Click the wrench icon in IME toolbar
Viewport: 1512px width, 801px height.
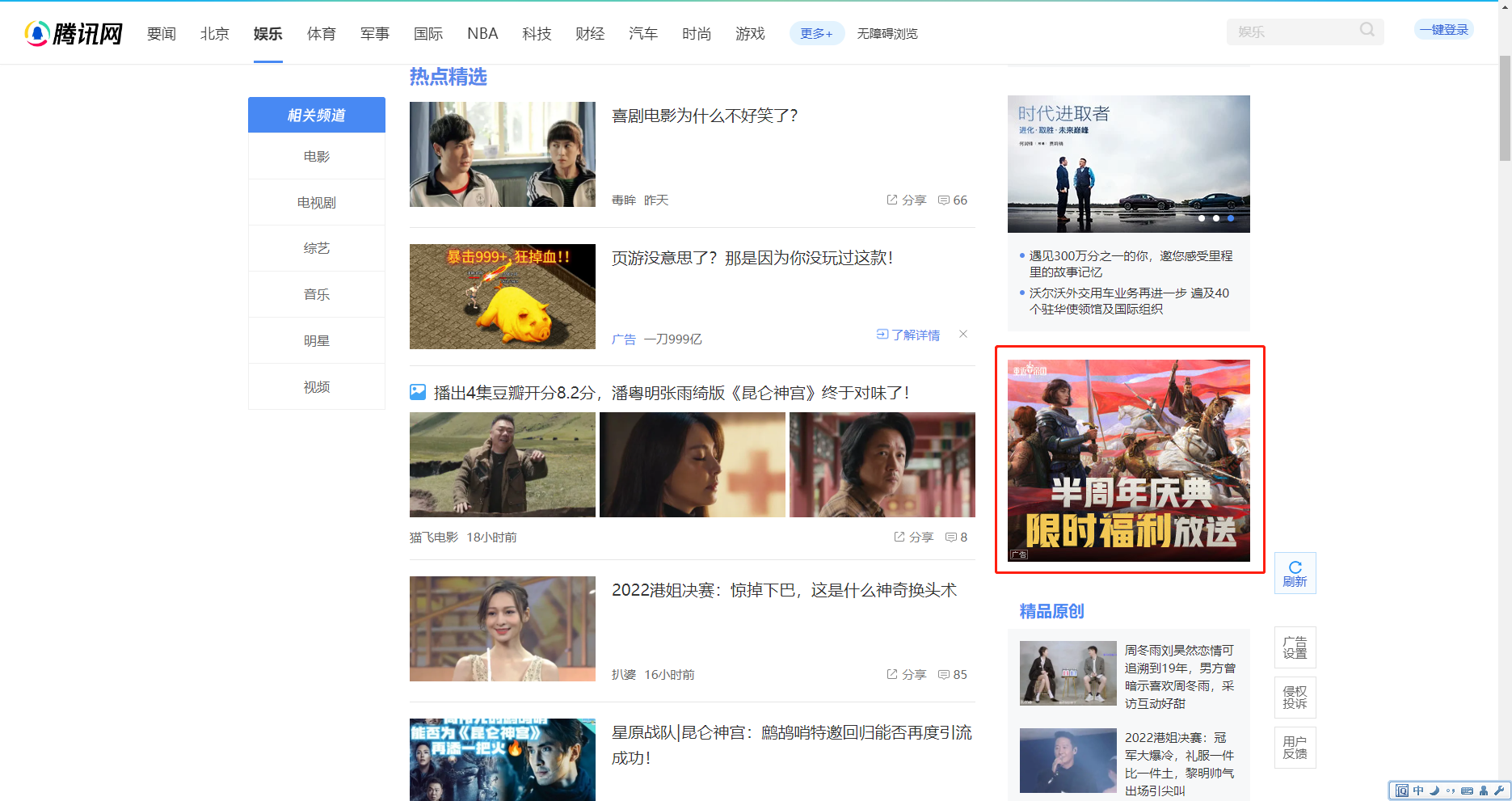(x=1499, y=790)
